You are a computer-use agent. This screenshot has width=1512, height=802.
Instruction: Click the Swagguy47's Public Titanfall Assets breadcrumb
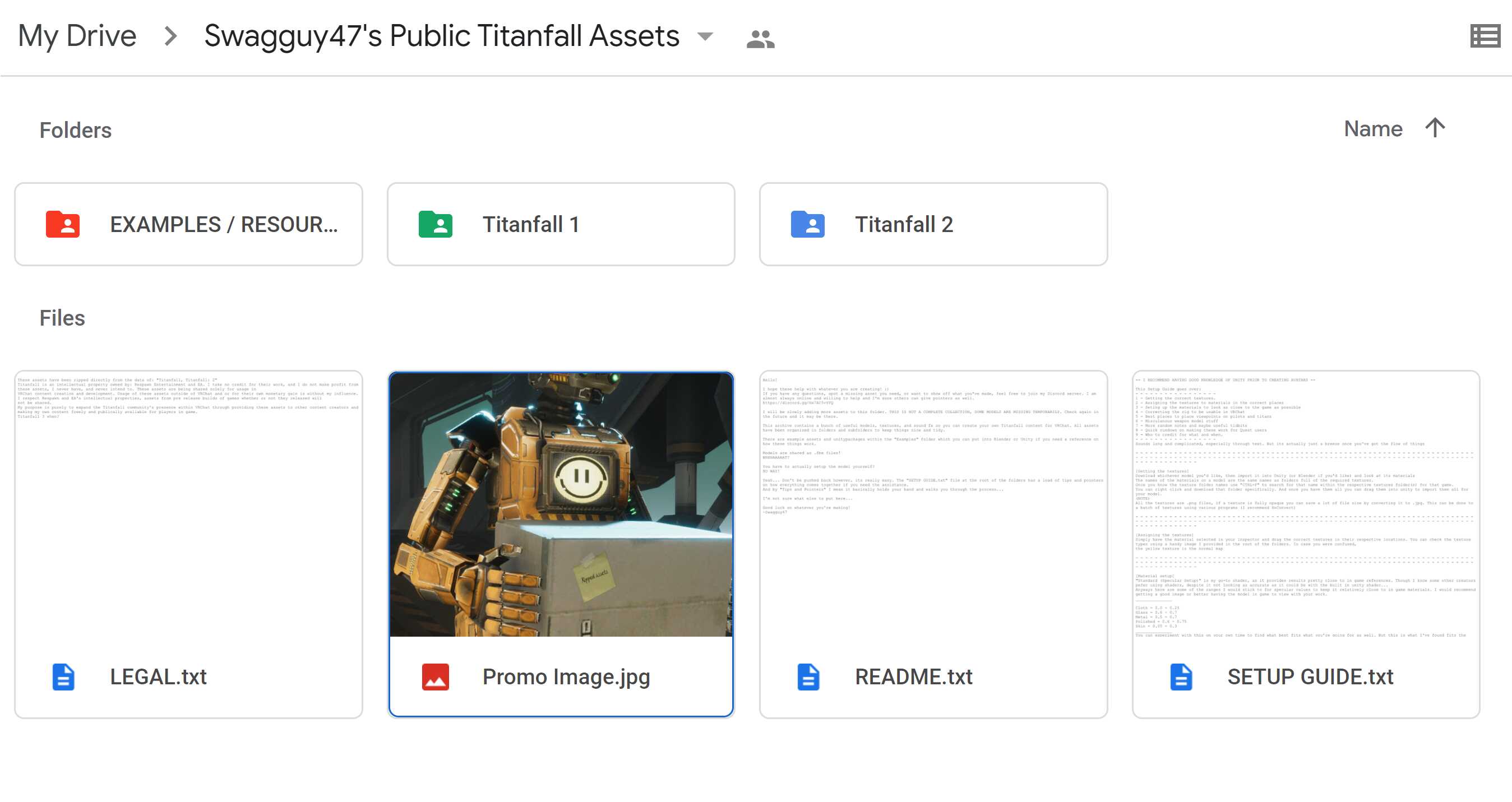click(x=441, y=36)
